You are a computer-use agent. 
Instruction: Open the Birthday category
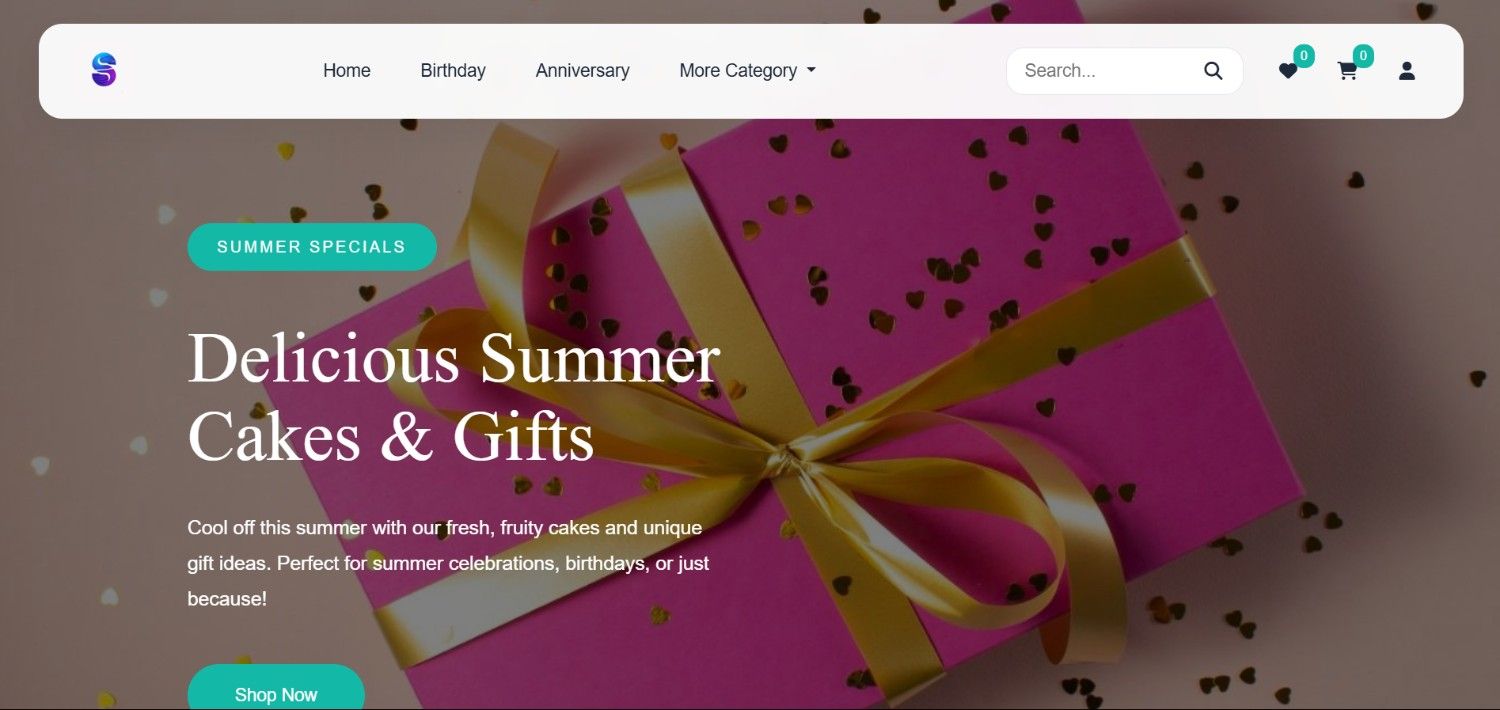(x=453, y=71)
